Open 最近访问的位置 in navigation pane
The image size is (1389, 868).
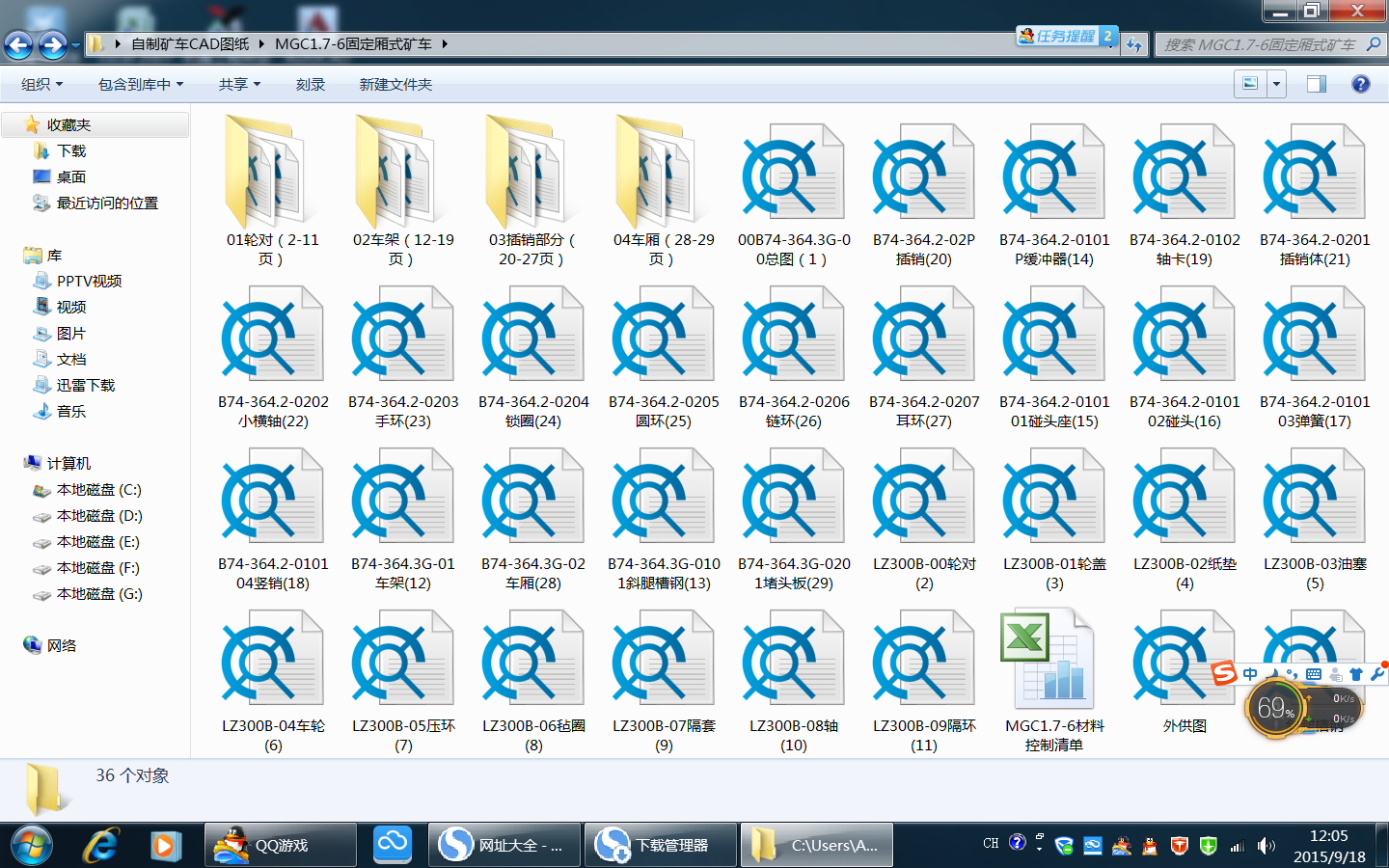pos(107,203)
